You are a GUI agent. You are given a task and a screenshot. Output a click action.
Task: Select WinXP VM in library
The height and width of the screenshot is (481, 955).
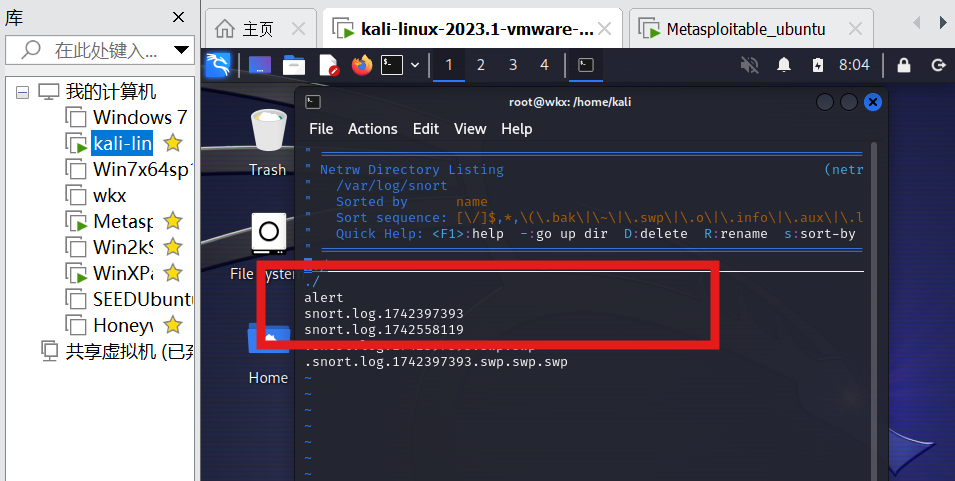123,273
